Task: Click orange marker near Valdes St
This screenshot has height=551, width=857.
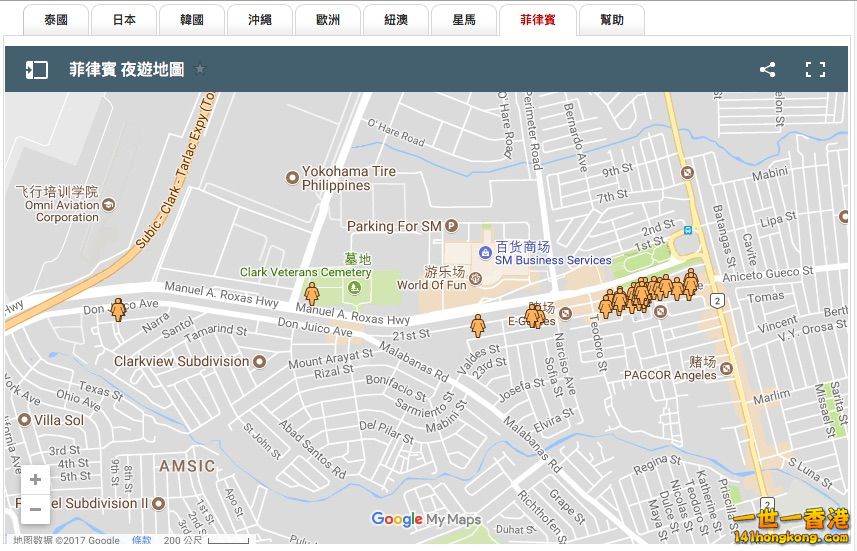Action: coord(478,325)
